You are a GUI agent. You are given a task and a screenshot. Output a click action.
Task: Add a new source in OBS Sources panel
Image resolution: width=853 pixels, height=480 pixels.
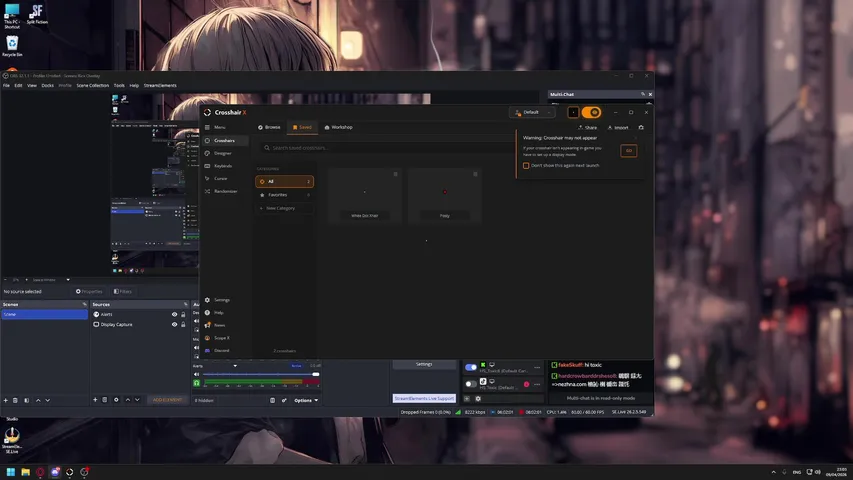(x=95, y=400)
